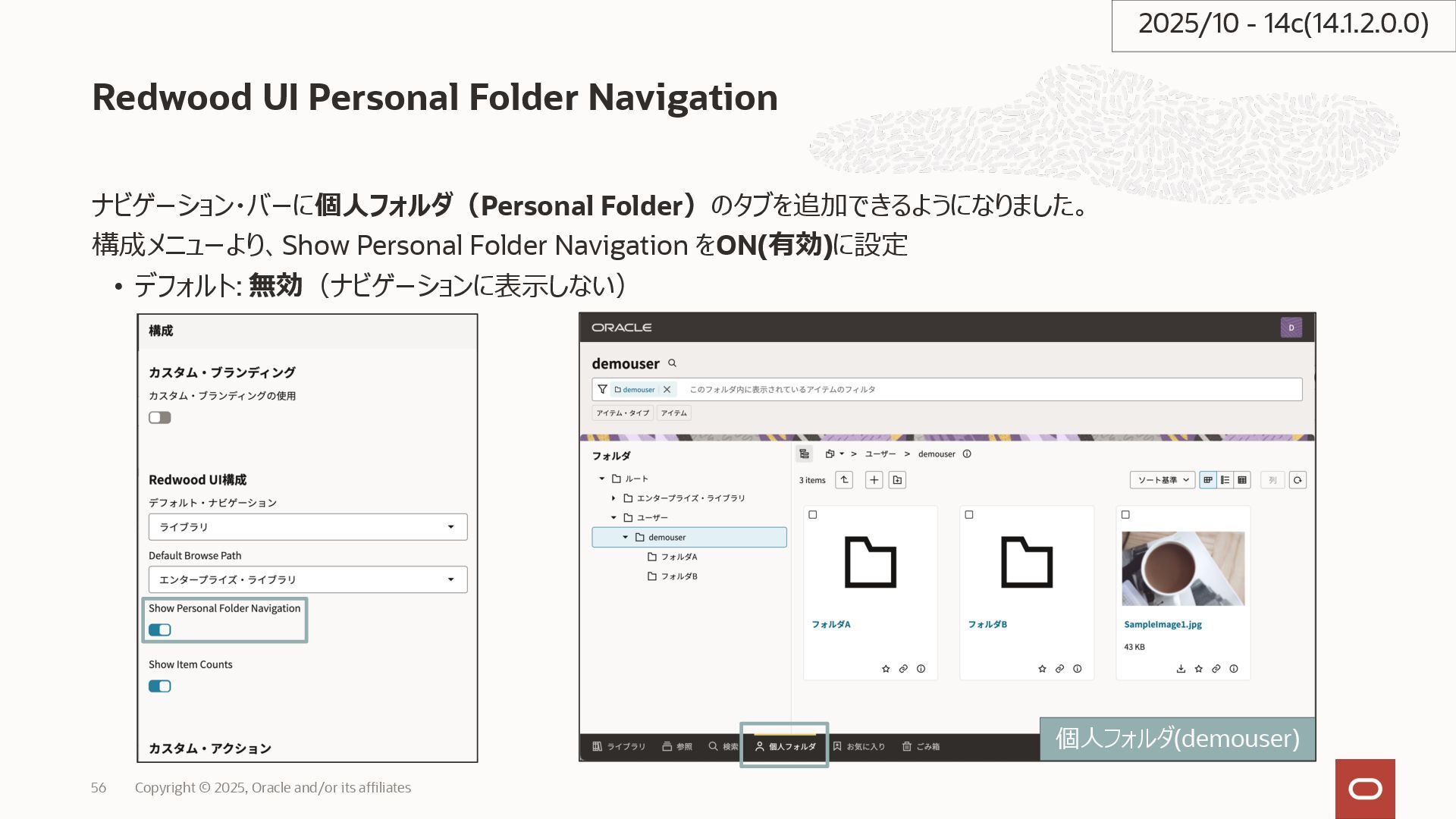Viewport: 1456px width, 819px height.
Task: Click the up-one-level arrow button
Action: tap(844, 480)
